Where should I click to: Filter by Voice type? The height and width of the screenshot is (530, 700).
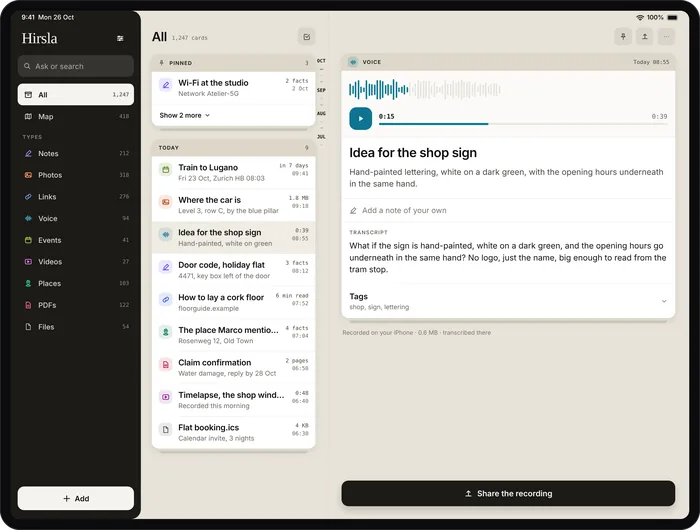(75, 218)
